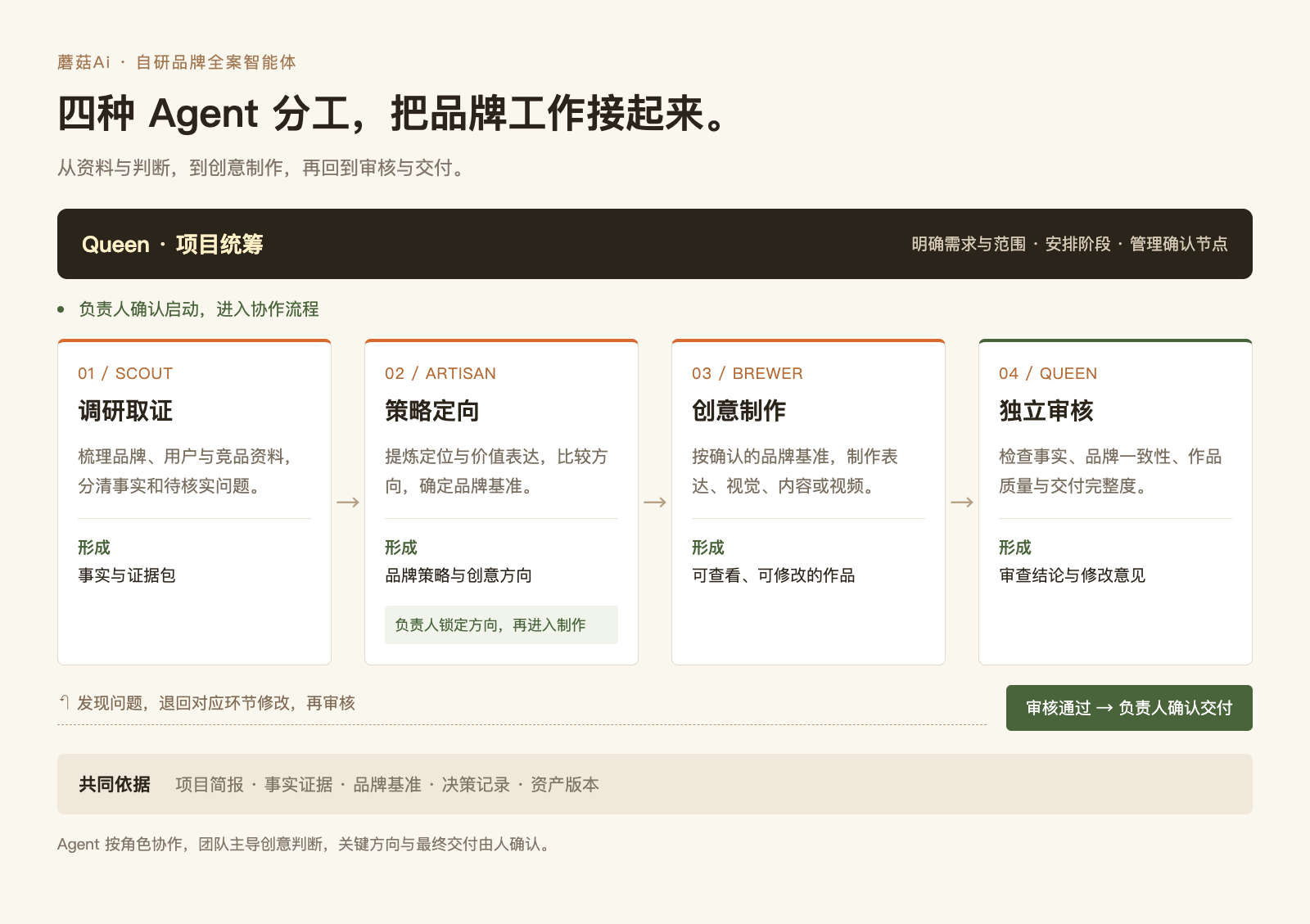The width and height of the screenshot is (1310, 924).
Task: Select the 01 / SCOUT label
Action: pyautogui.click(x=125, y=373)
